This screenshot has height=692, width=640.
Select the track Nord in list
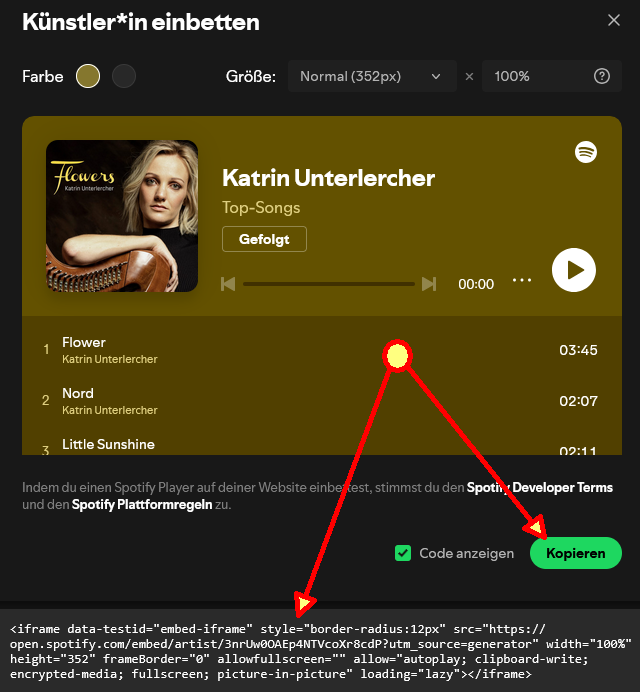coord(322,401)
